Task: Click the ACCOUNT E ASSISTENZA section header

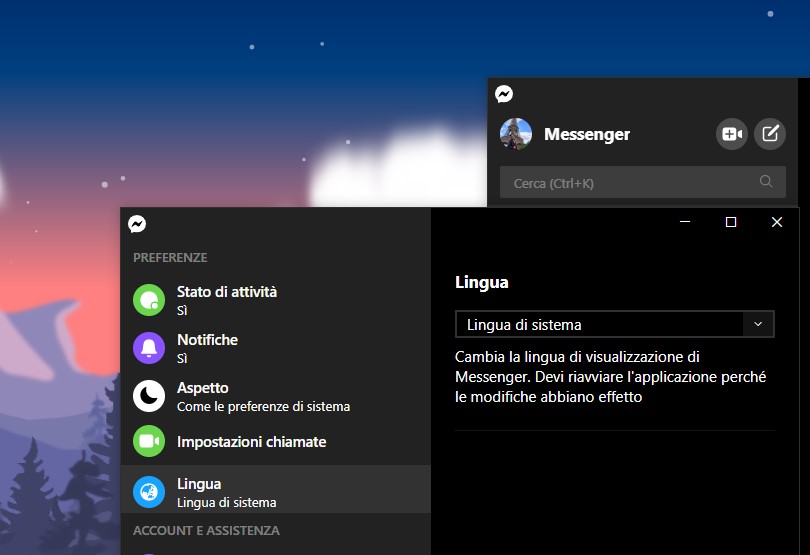Action: 206,531
